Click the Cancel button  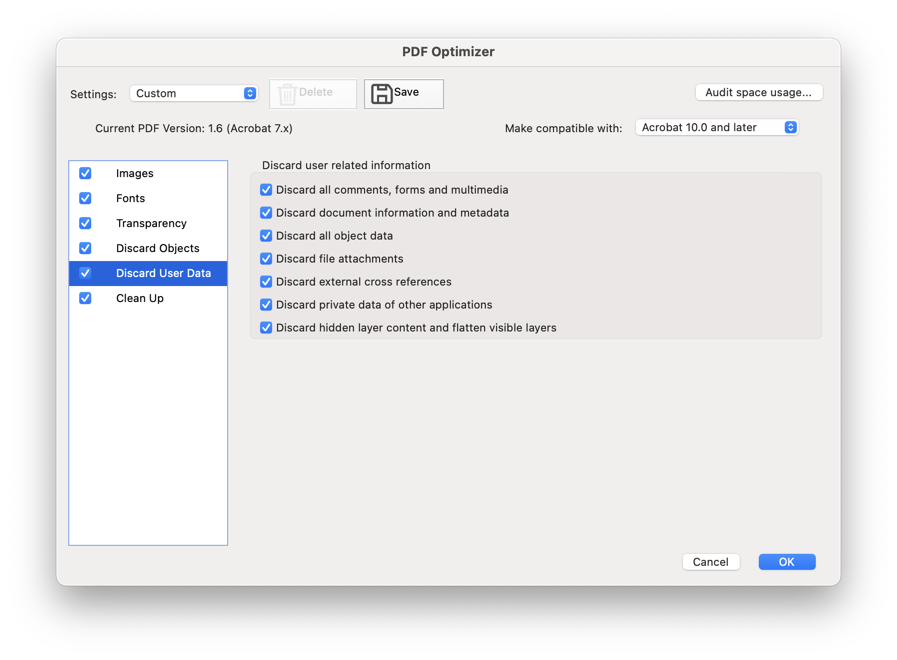(x=711, y=562)
